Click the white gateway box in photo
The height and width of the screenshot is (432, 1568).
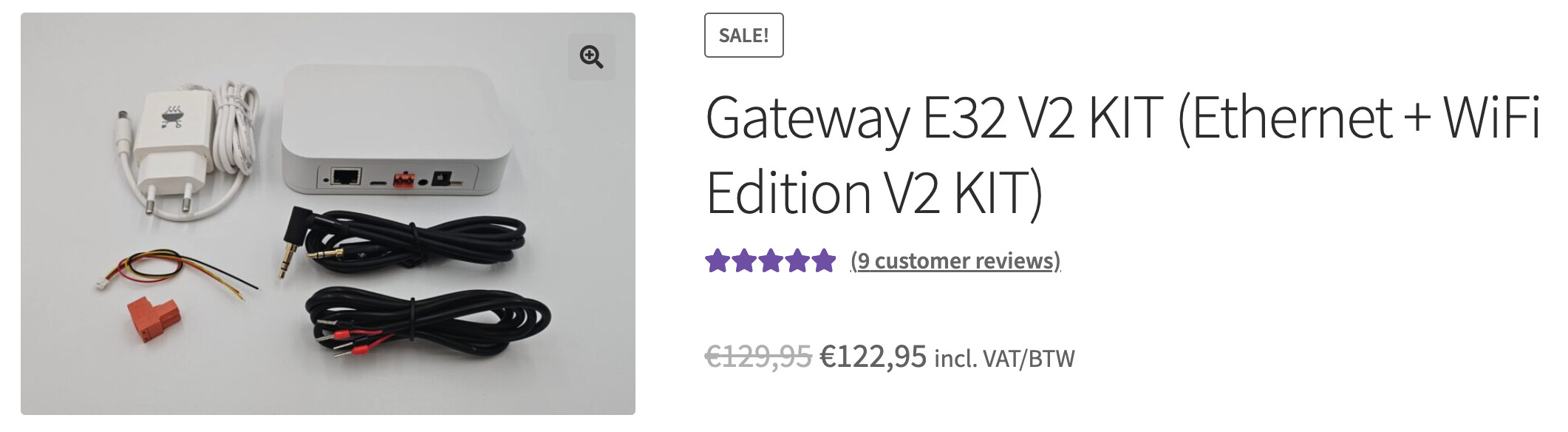395,129
